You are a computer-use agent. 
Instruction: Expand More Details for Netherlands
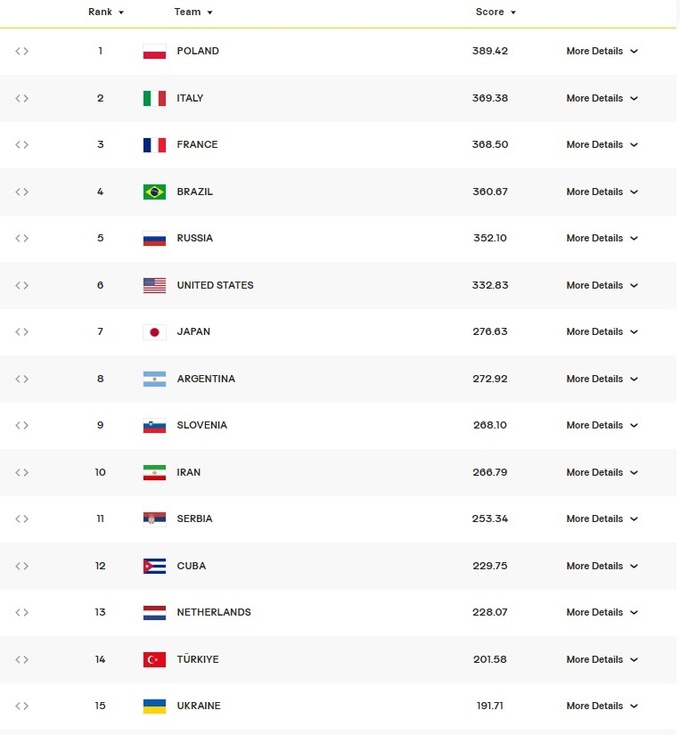pyautogui.click(x=601, y=612)
